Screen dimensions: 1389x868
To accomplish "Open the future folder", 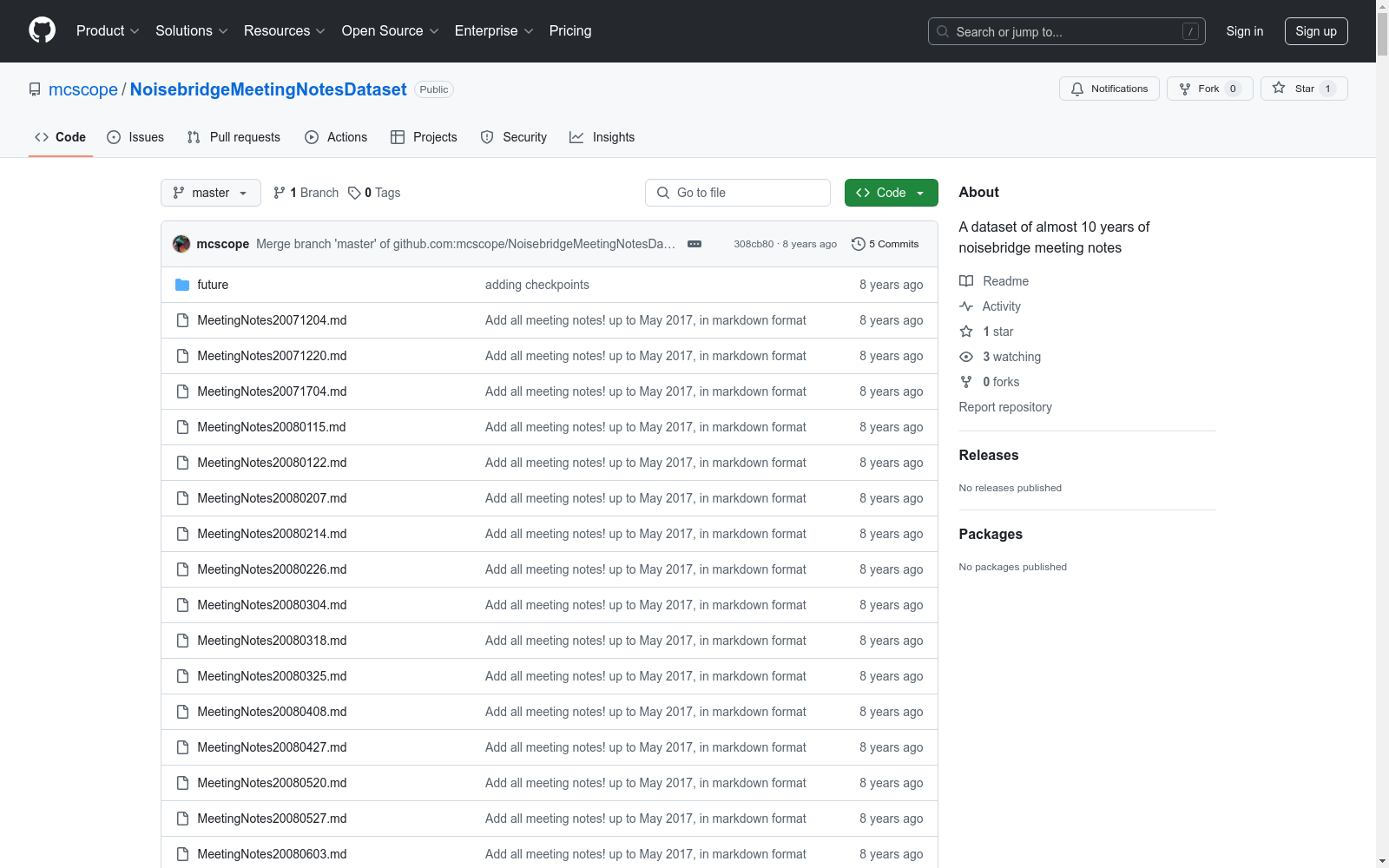I will (x=213, y=285).
